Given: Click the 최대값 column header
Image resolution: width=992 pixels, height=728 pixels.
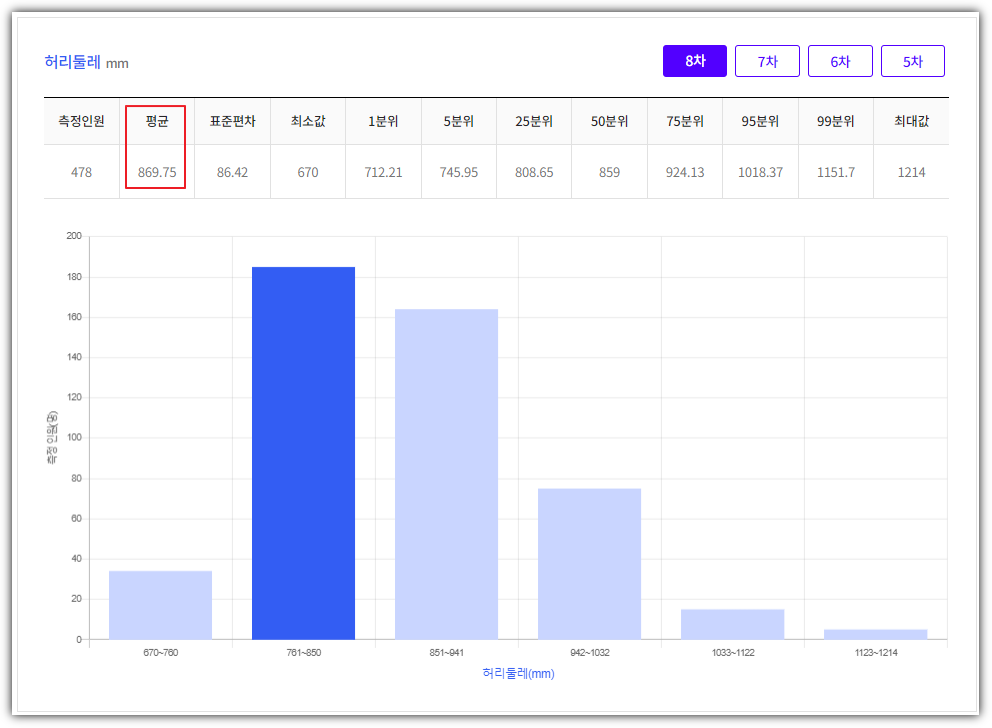Looking at the screenshot, I should pos(912,121).
